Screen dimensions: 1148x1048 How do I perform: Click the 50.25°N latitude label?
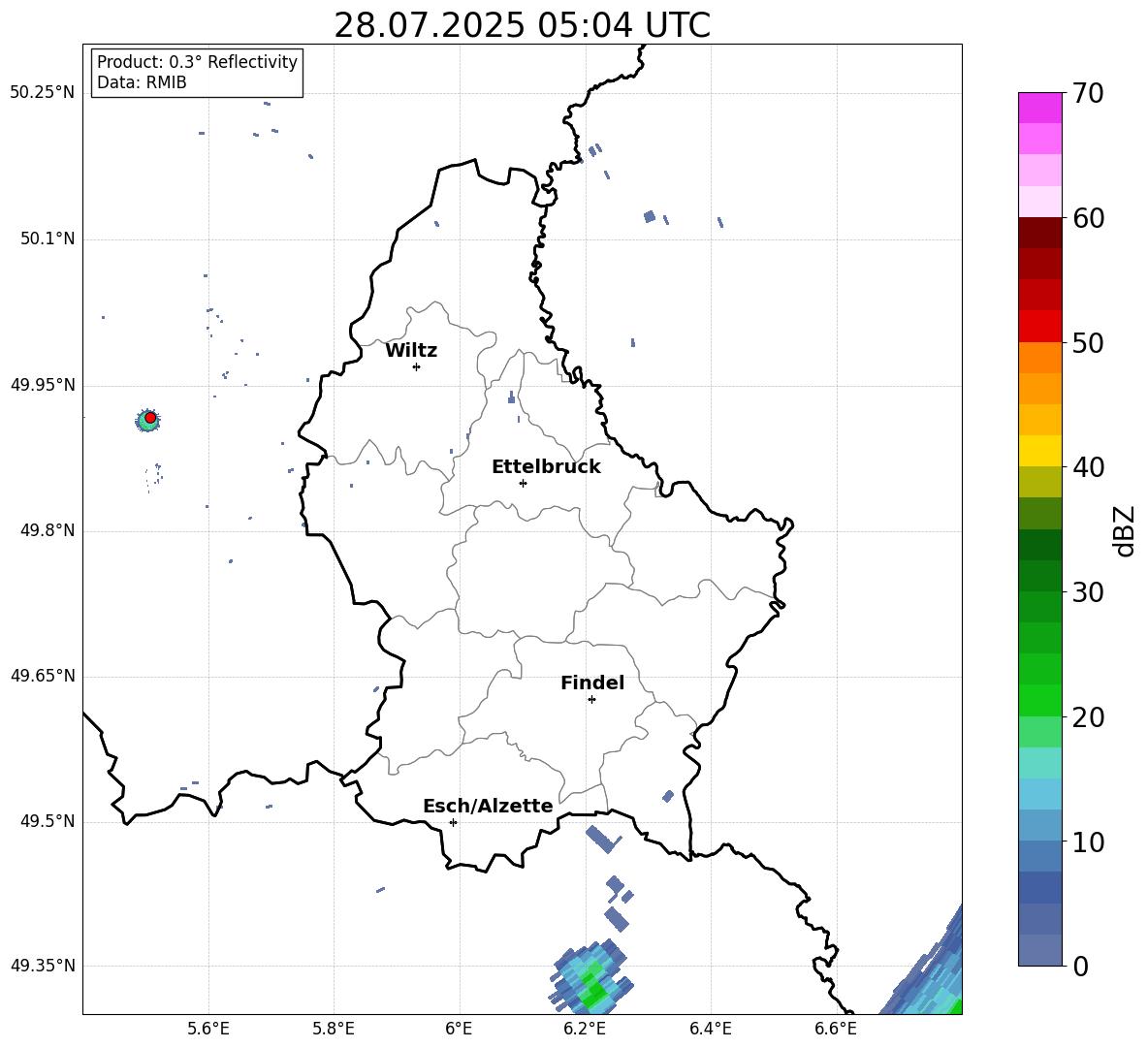pyautogui.click(x=43, y=93)
